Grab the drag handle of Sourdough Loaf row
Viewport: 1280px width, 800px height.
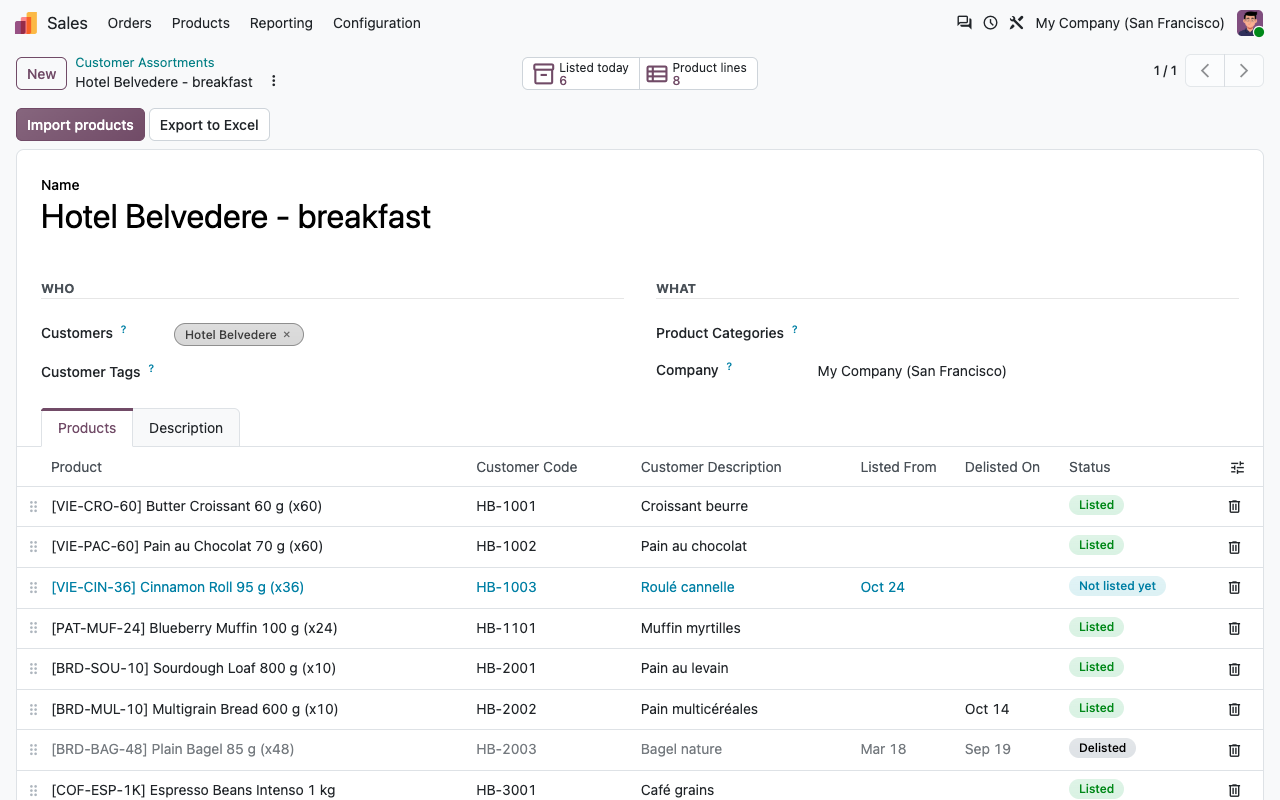click(33, 669)
